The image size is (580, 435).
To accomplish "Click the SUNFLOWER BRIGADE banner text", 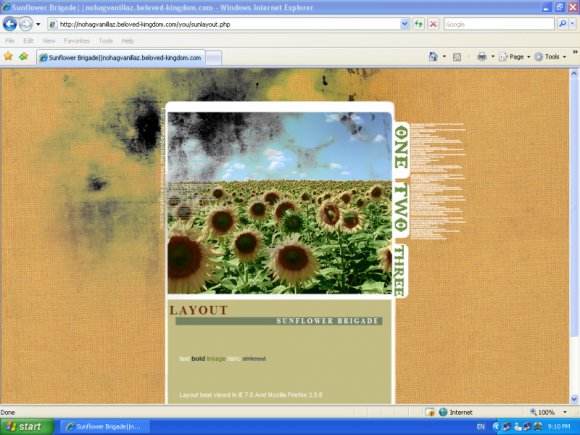I will 327,321.
